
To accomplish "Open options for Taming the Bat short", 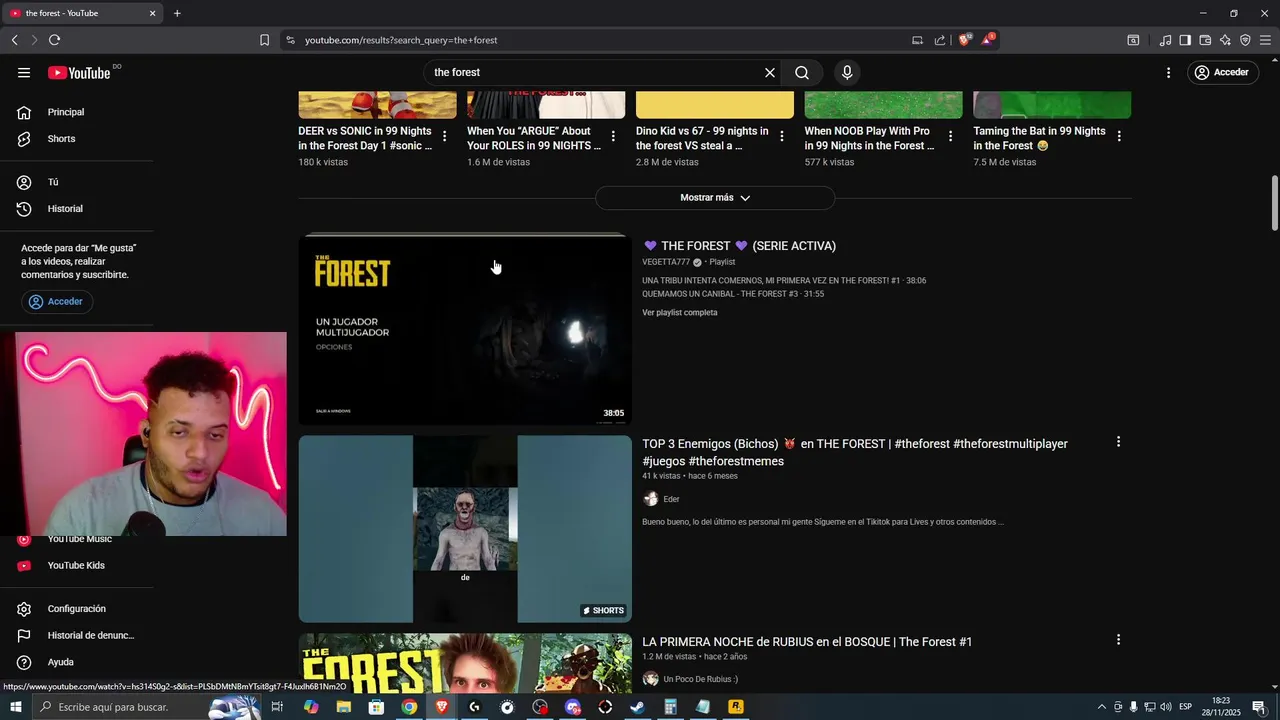I will 1119,136.
